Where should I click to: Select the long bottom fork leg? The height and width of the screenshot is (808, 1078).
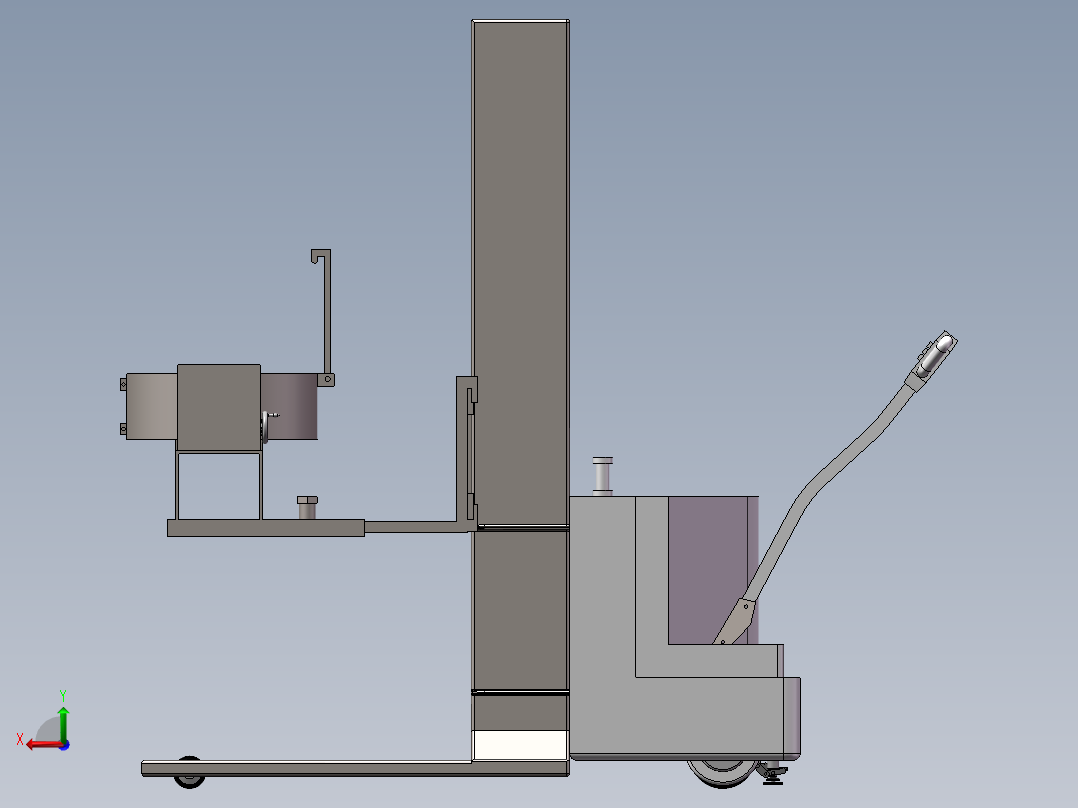[355, 768]
